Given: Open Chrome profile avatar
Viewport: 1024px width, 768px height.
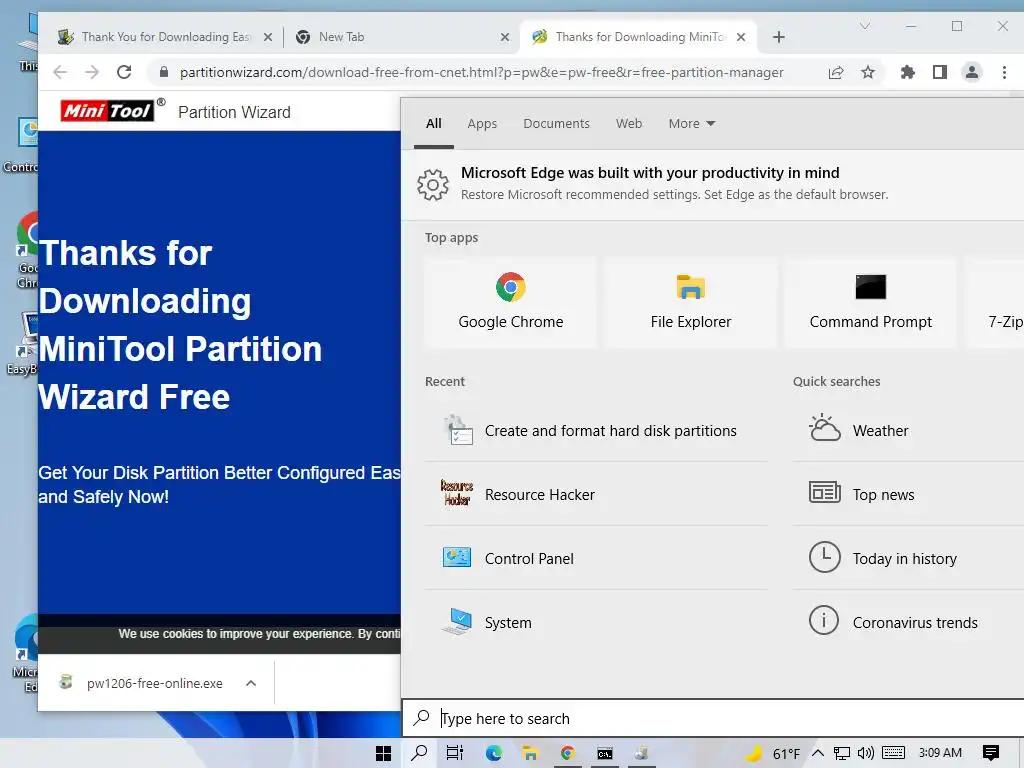Looking at the screenshot, I should point(972,72).
